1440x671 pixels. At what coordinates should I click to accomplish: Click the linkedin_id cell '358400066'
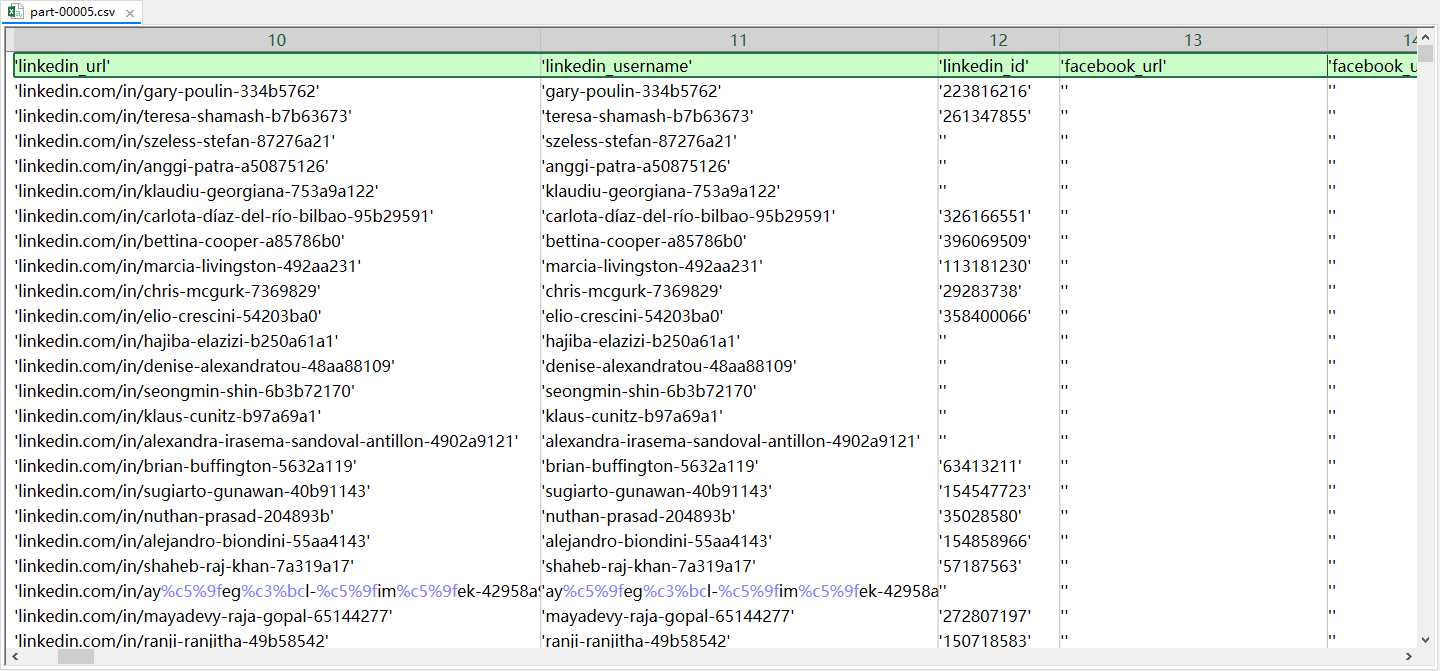tap(999, 316)
